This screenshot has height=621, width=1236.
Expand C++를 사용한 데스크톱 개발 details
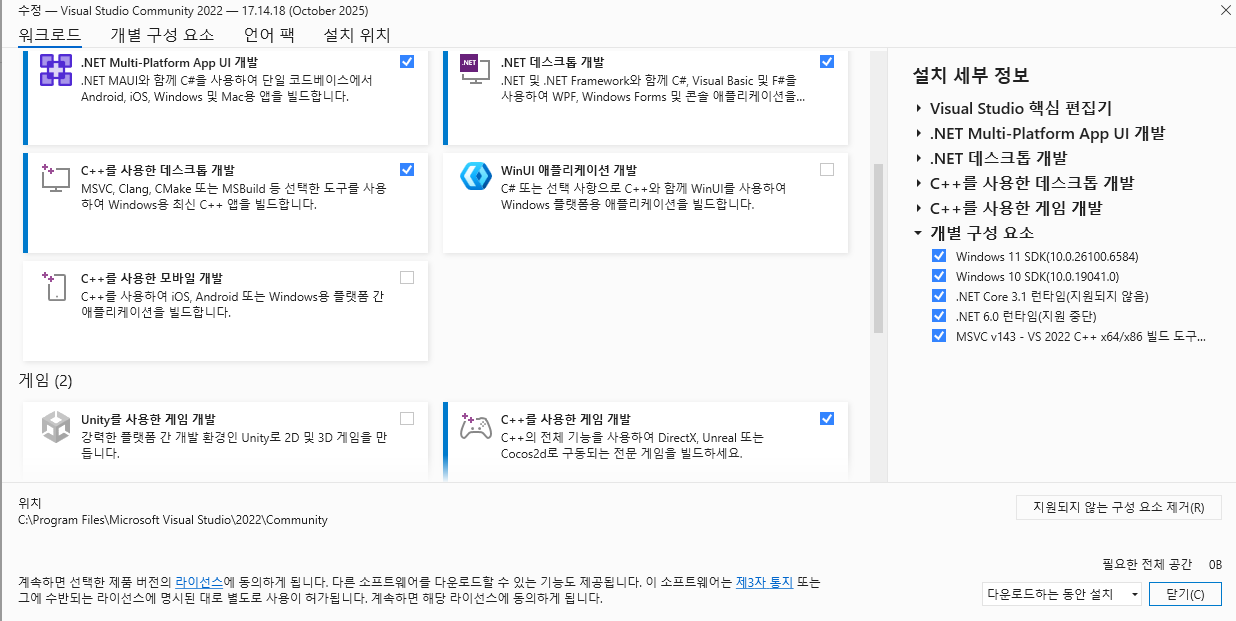(x=918, y=183)
